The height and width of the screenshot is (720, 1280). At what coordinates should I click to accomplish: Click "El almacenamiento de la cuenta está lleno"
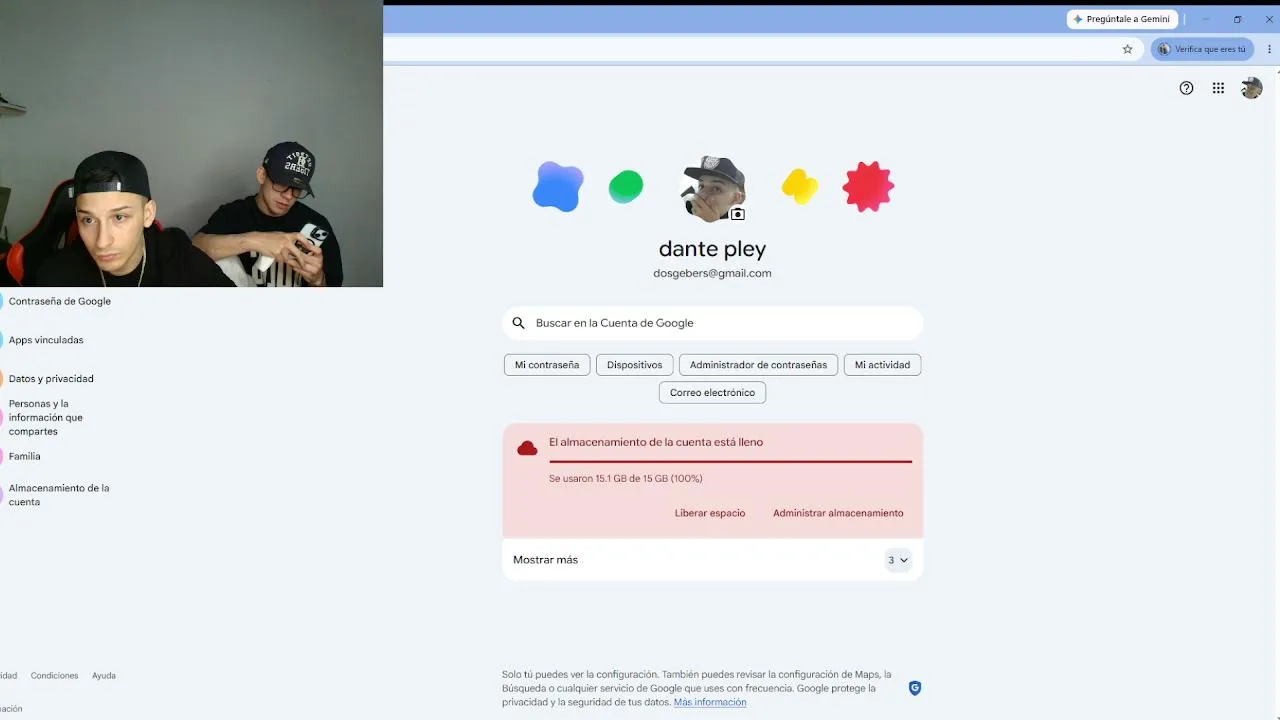(656, 442)
